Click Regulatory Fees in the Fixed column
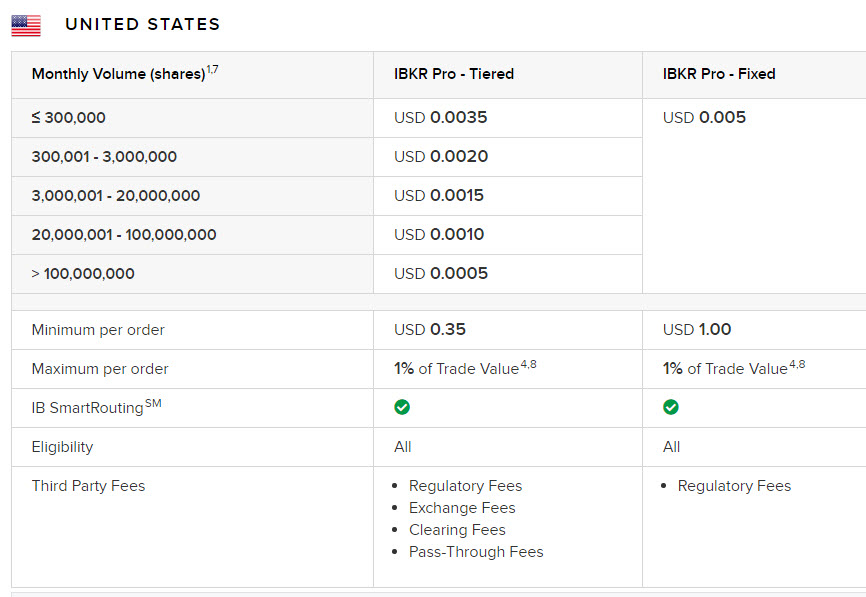This screenshot has width=866, height=597. pos(734,486)
